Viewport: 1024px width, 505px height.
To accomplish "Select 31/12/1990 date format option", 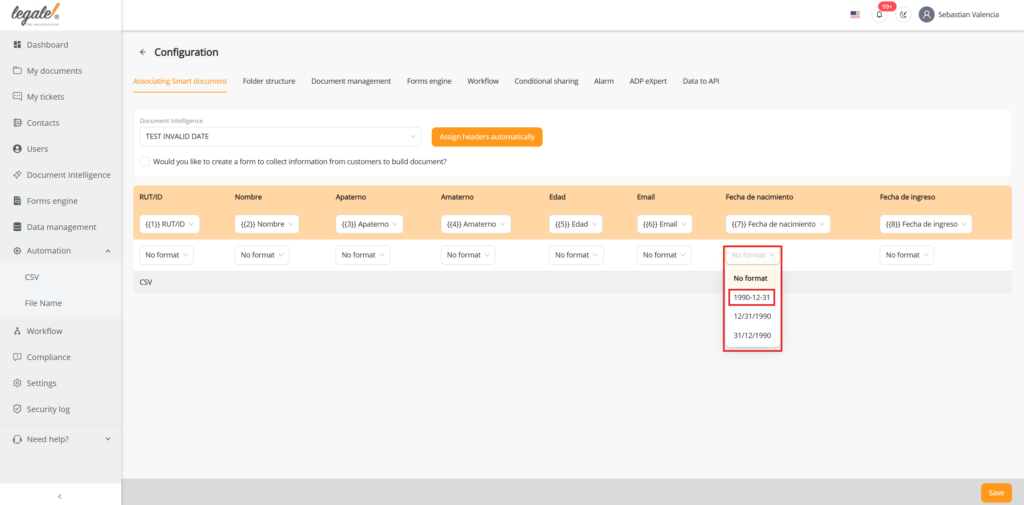I will click(752, 335).
